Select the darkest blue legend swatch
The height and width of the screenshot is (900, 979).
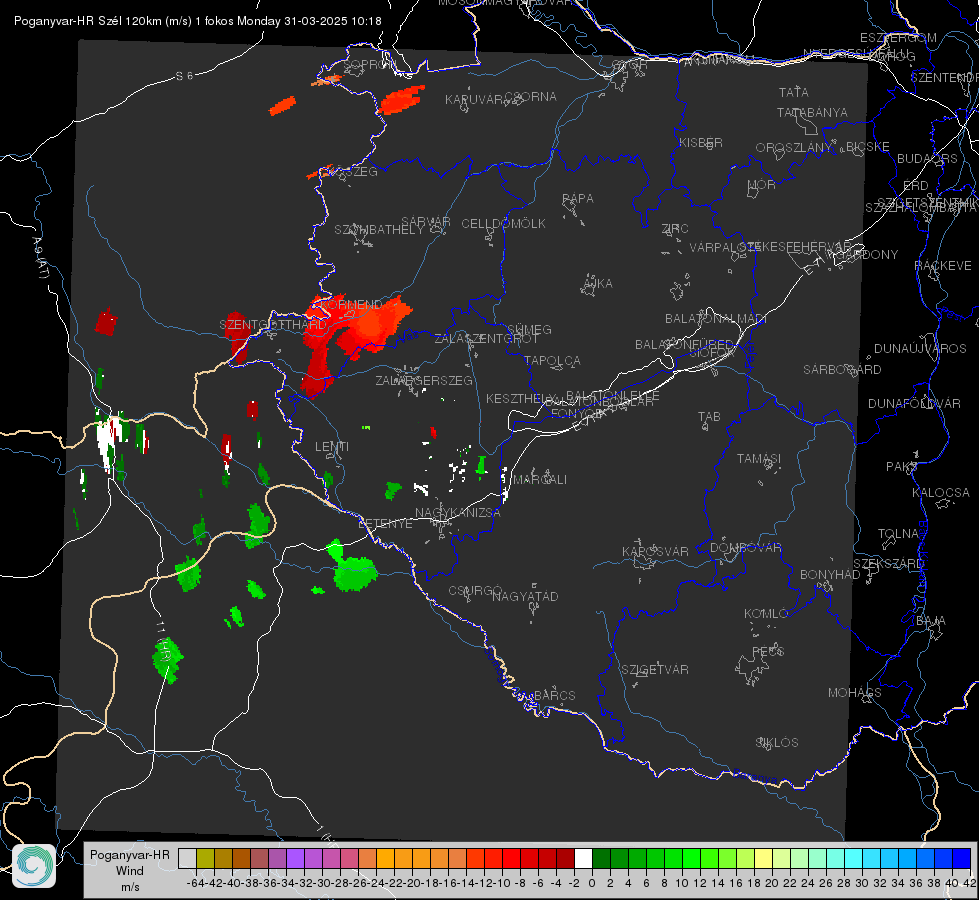point(962,858)
